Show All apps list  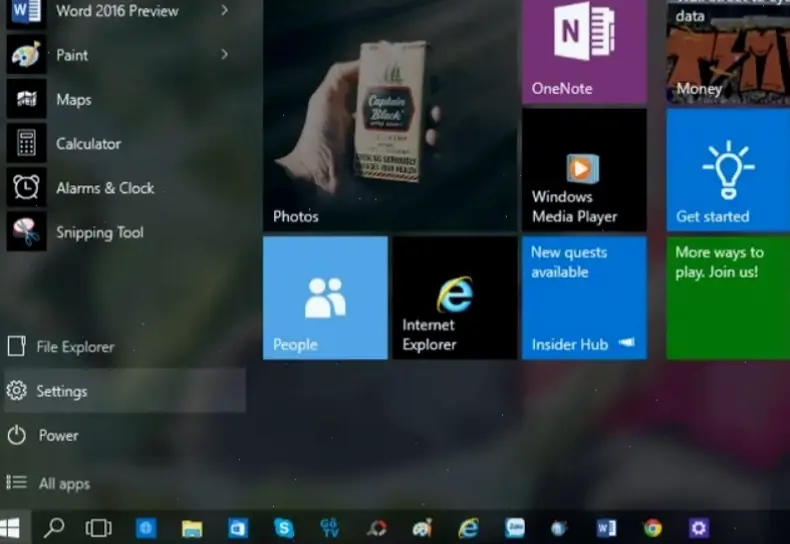point(64,484)
